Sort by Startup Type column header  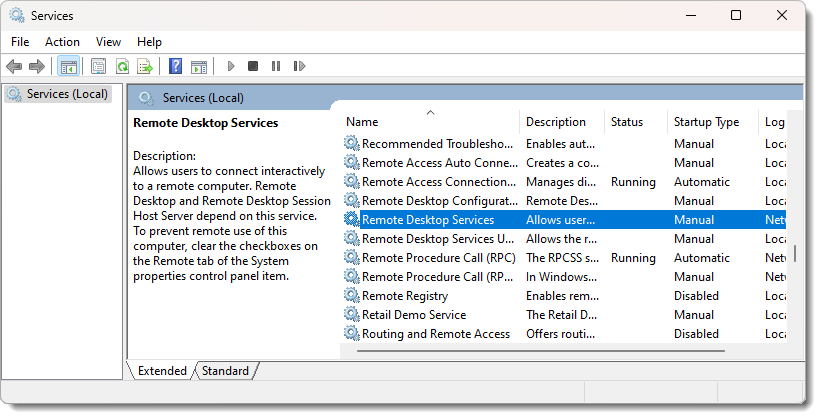click(x=707, y=122)
